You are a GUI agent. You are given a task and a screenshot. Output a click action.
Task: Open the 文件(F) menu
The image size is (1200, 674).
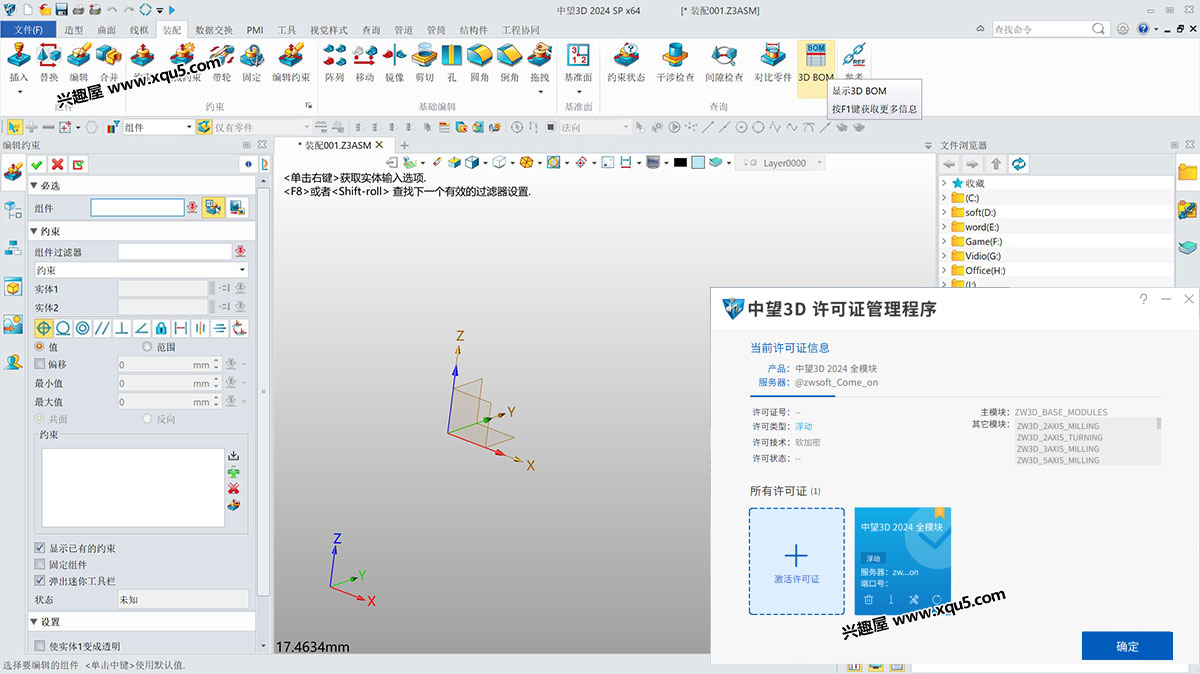[28, 30]
